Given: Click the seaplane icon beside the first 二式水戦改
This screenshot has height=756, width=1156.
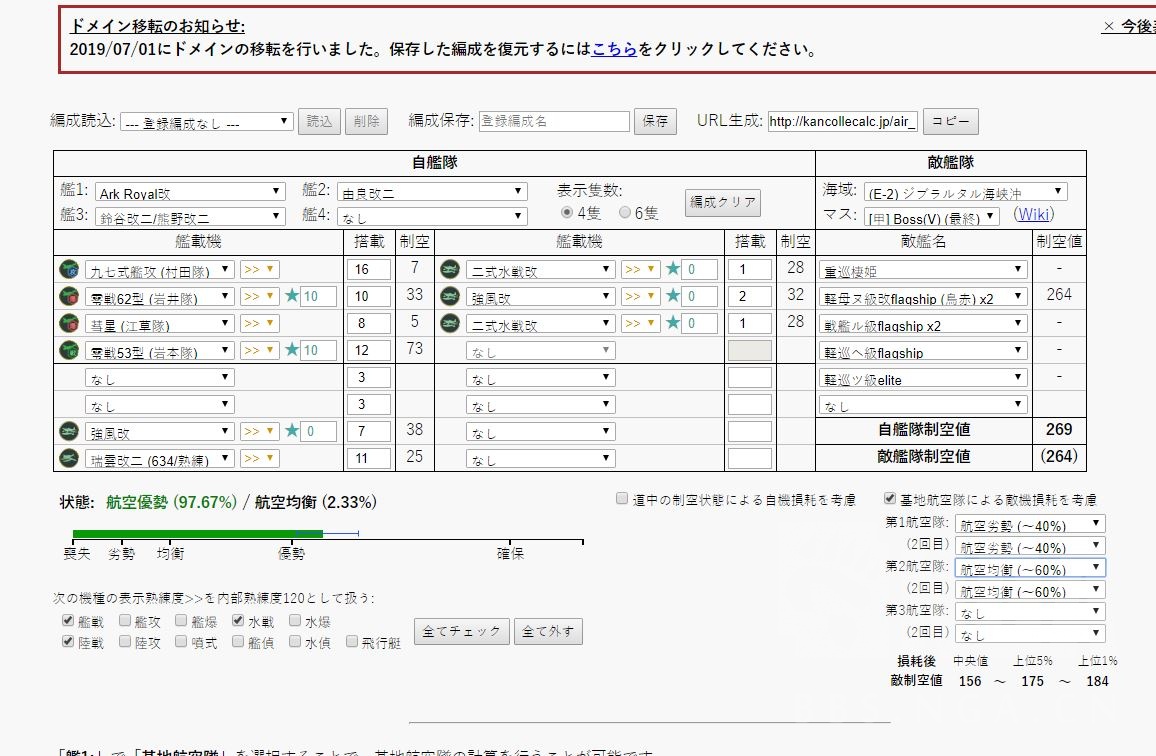Looking at the screenshot, I should pos(452,268).
